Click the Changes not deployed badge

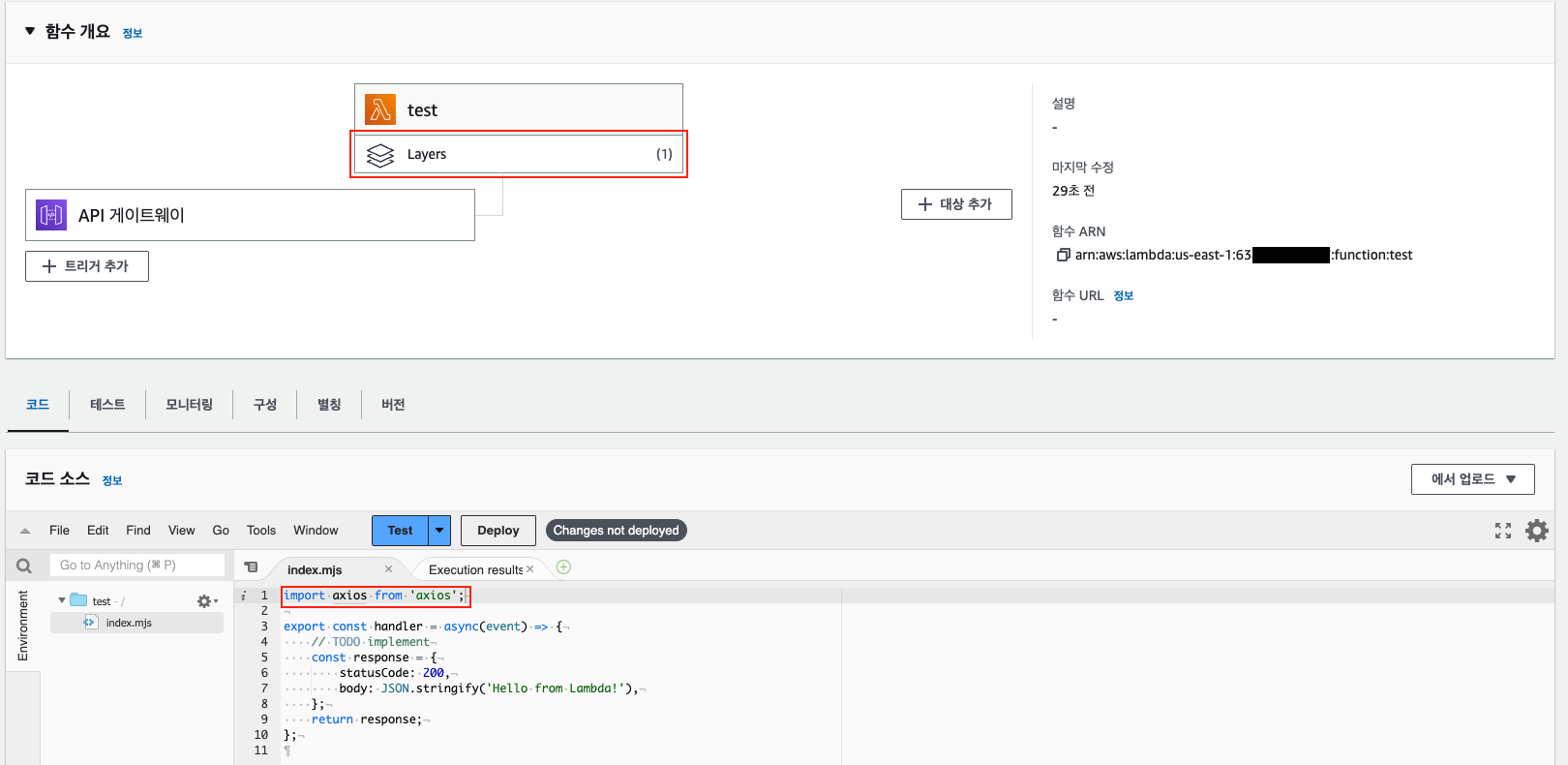point(616,531)
